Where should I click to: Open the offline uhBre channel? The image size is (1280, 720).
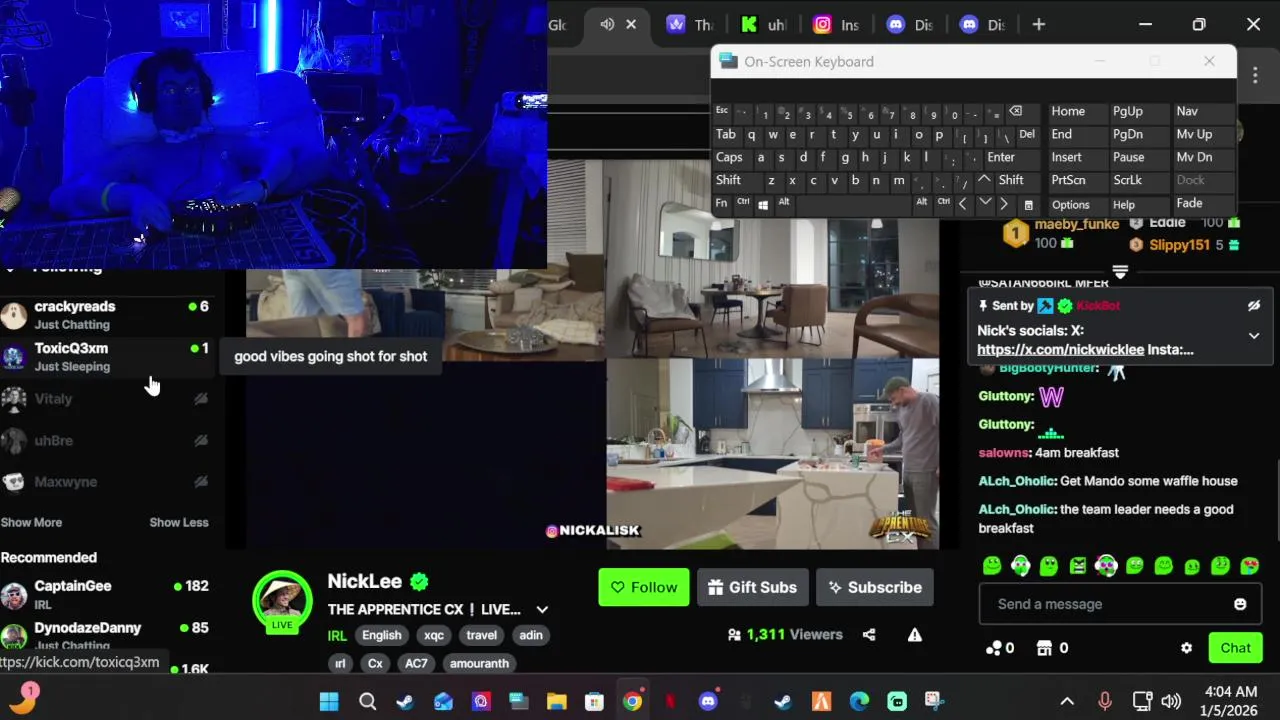[x=105, y=441]
